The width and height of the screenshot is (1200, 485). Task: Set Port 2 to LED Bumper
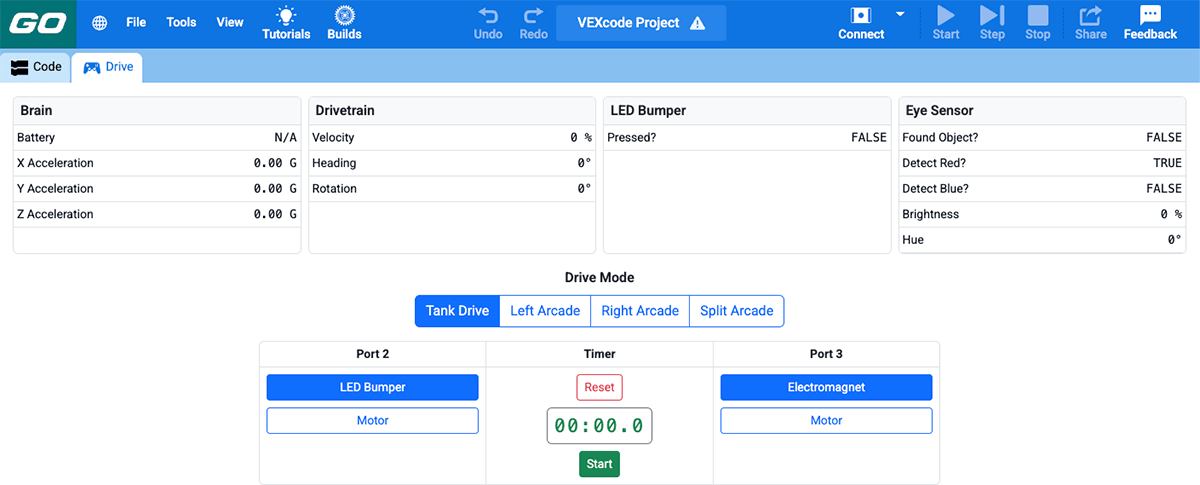pyautogui.click(x=372, y=387)
